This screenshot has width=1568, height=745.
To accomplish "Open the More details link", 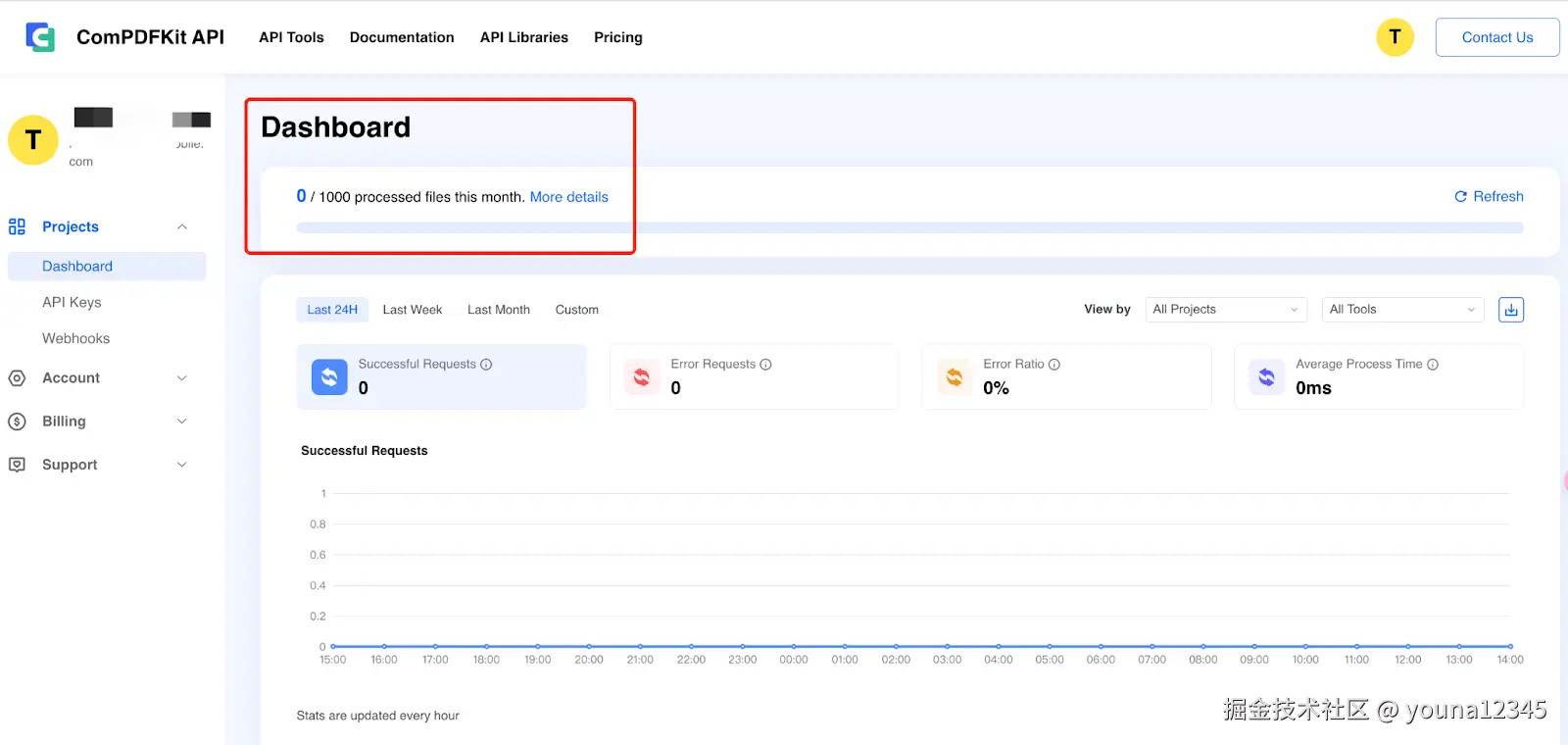I will point(569,197).
